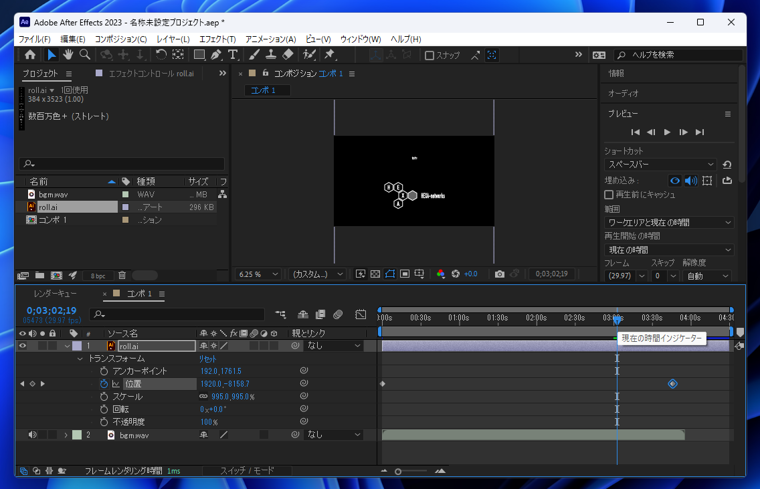Click the timeline zoom slider handle
Screen dimensions: 760x489
click(x=398, y=471)
